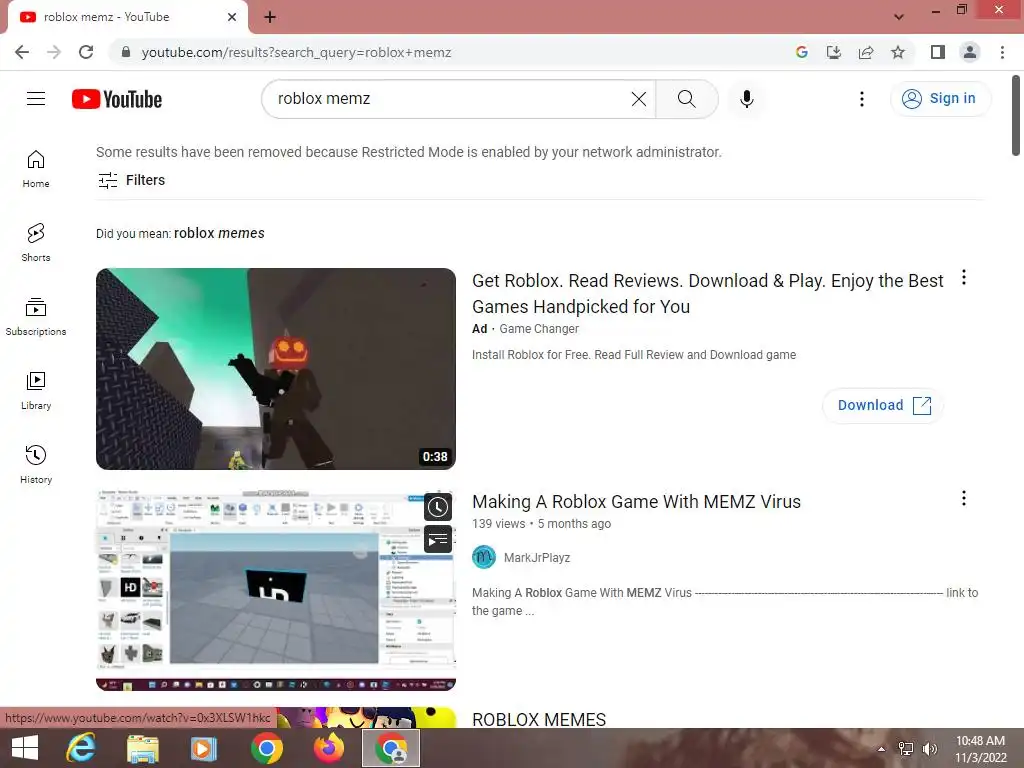Go to the YouTube logo homepage
The image size is (1024, 768).
point(117,99)
